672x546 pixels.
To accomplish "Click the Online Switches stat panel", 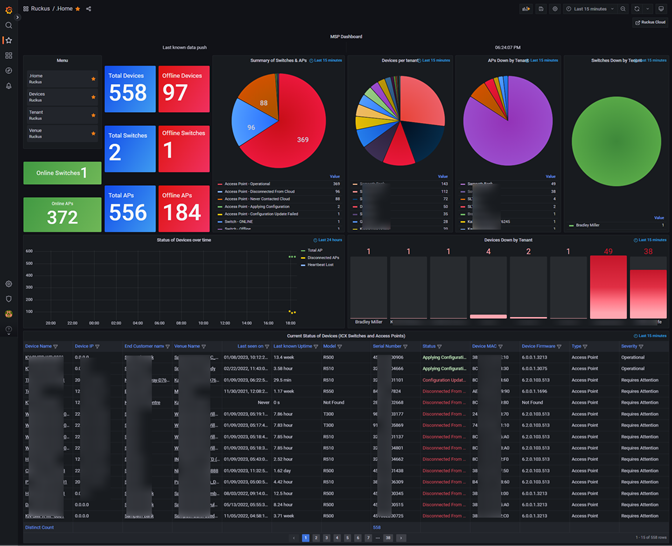I will tap(62, 173).
